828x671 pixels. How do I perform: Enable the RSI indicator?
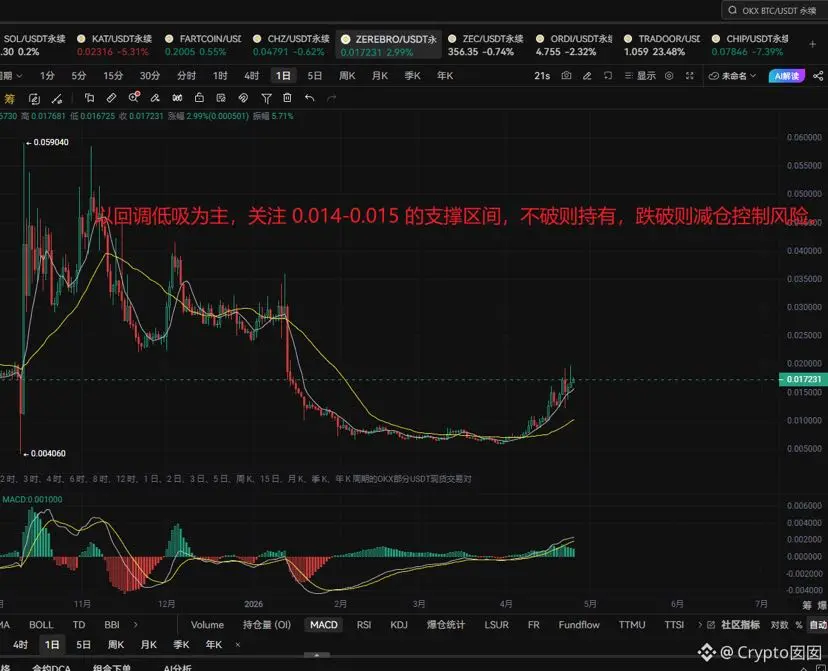click(x=364, y=625)
